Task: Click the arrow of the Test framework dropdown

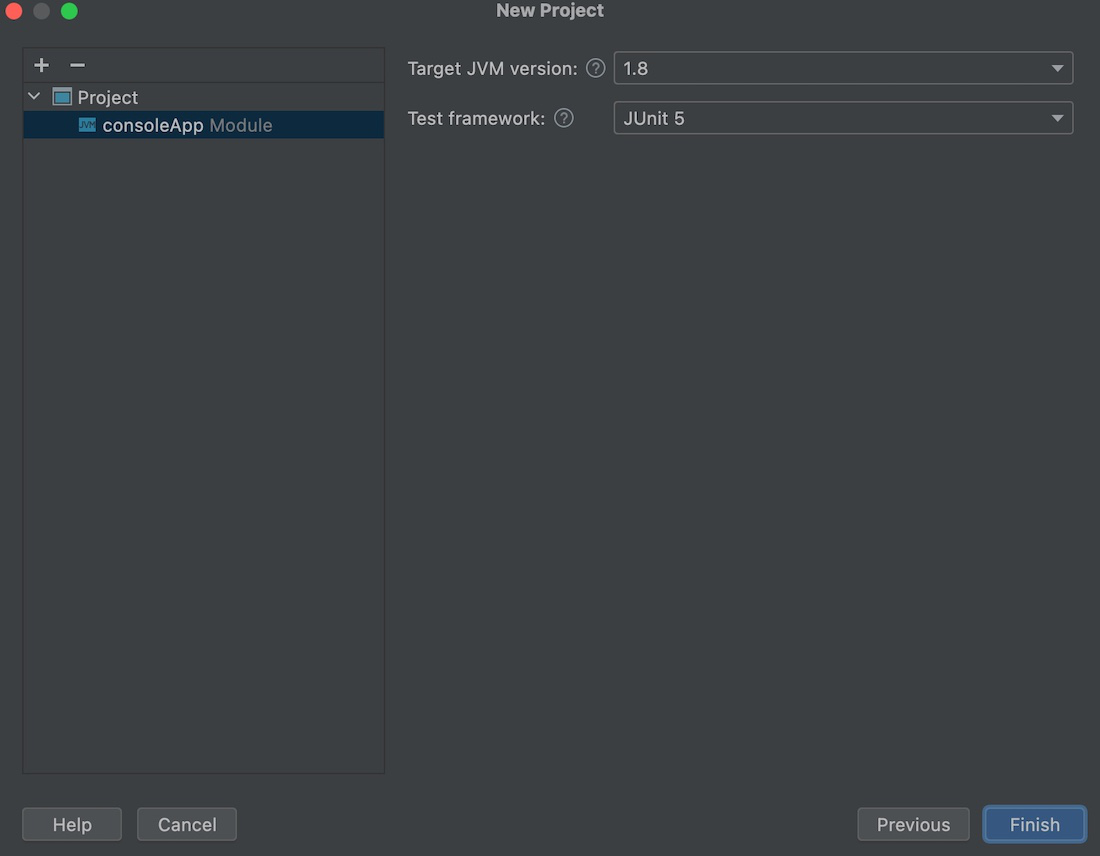Action: (x=1057, y=118)
